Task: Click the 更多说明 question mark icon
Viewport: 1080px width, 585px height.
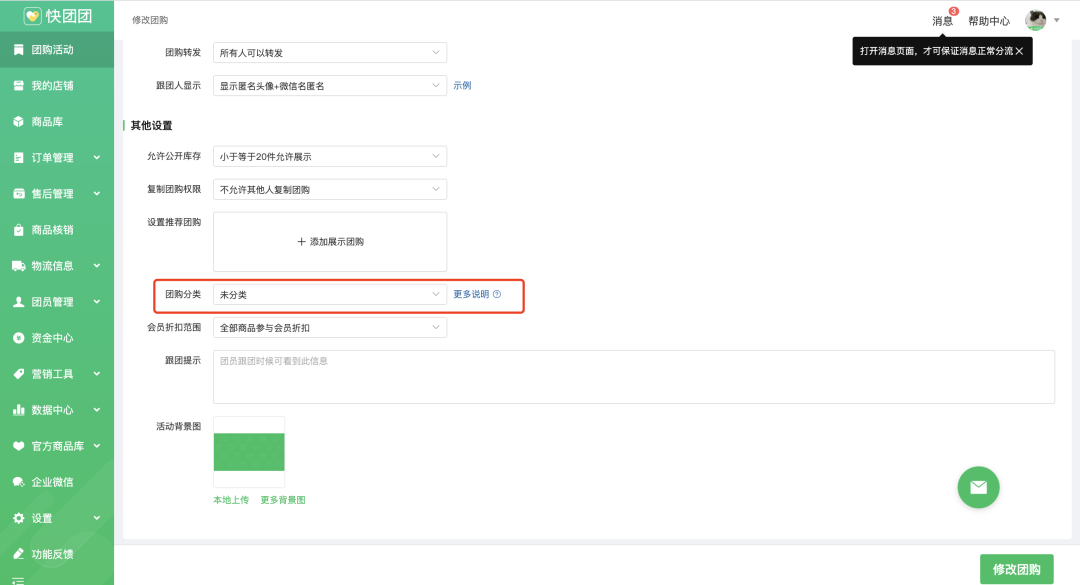Action: tap(497, 294)
